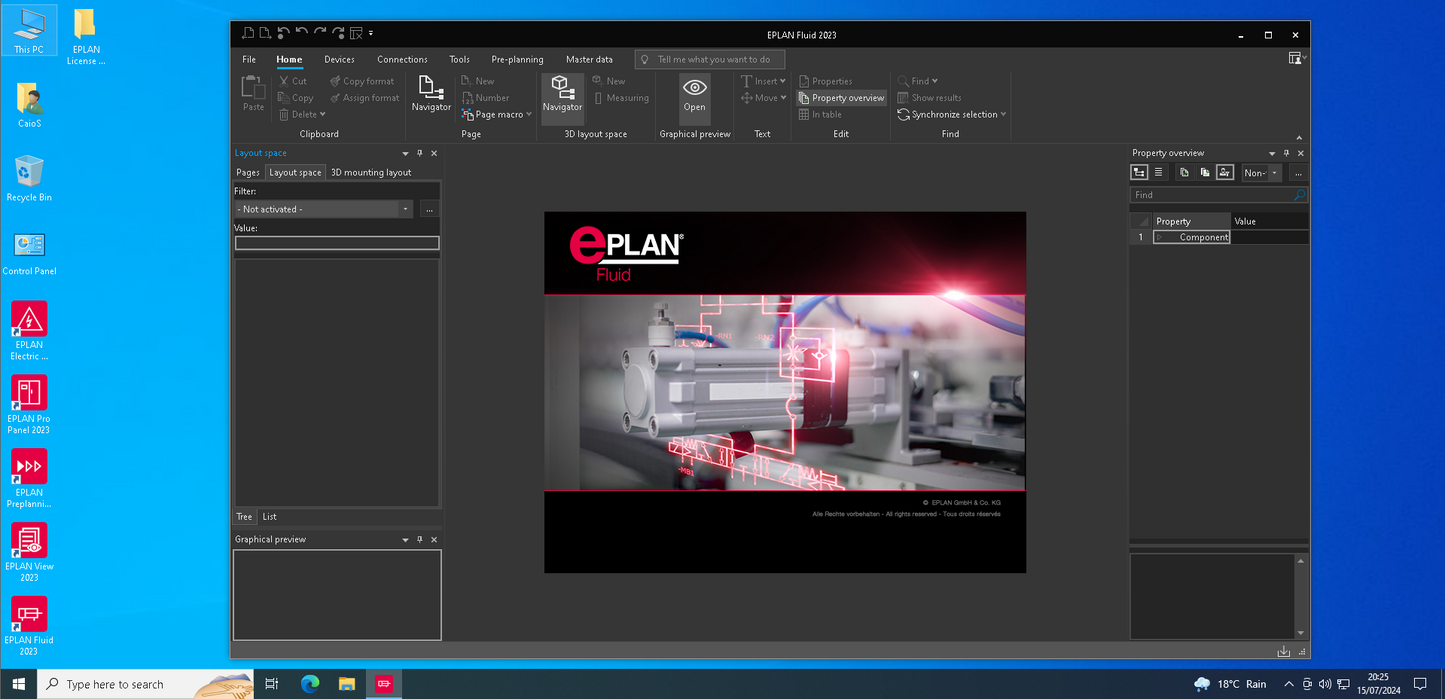Select EPLAN License folder on desktop

(x=86, y=37)
